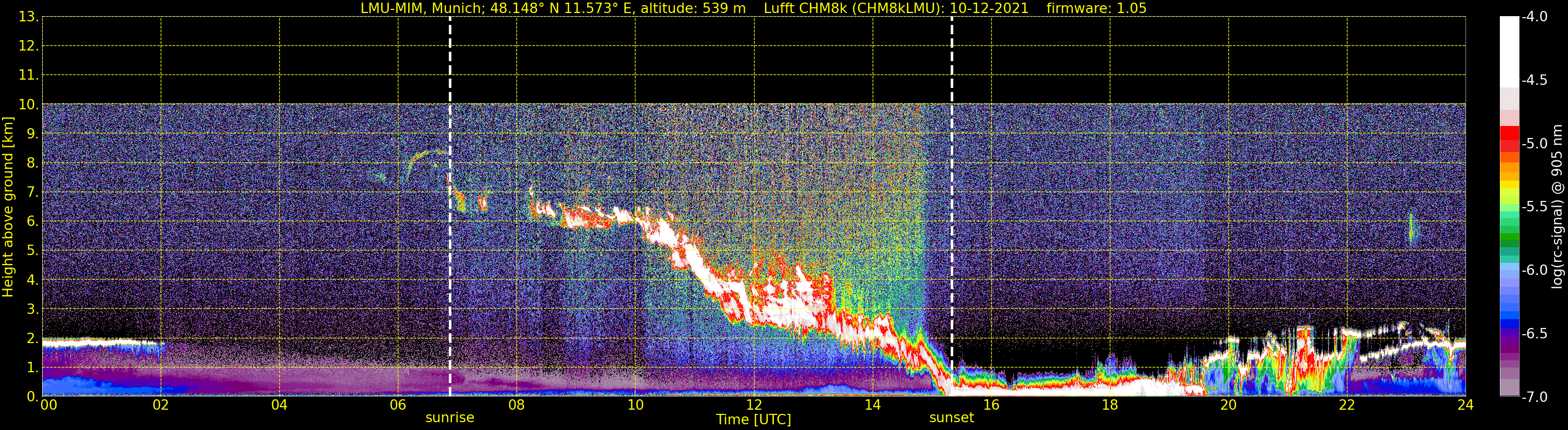Click the 'firmware: 1.05' text

point(1096,8)
